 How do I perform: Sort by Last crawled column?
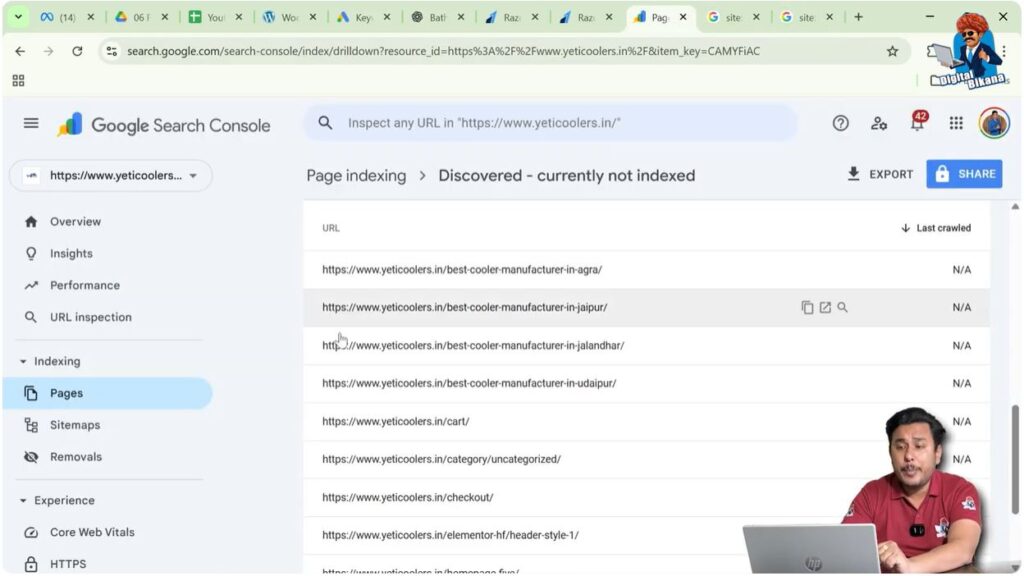[x=935, y=228]
